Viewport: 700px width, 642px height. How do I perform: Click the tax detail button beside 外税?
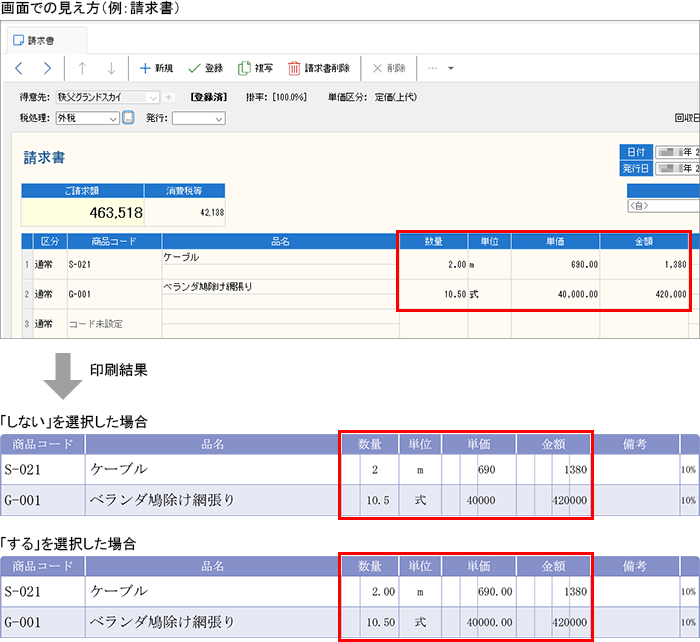pyautogui.click(x=128, y=118)
